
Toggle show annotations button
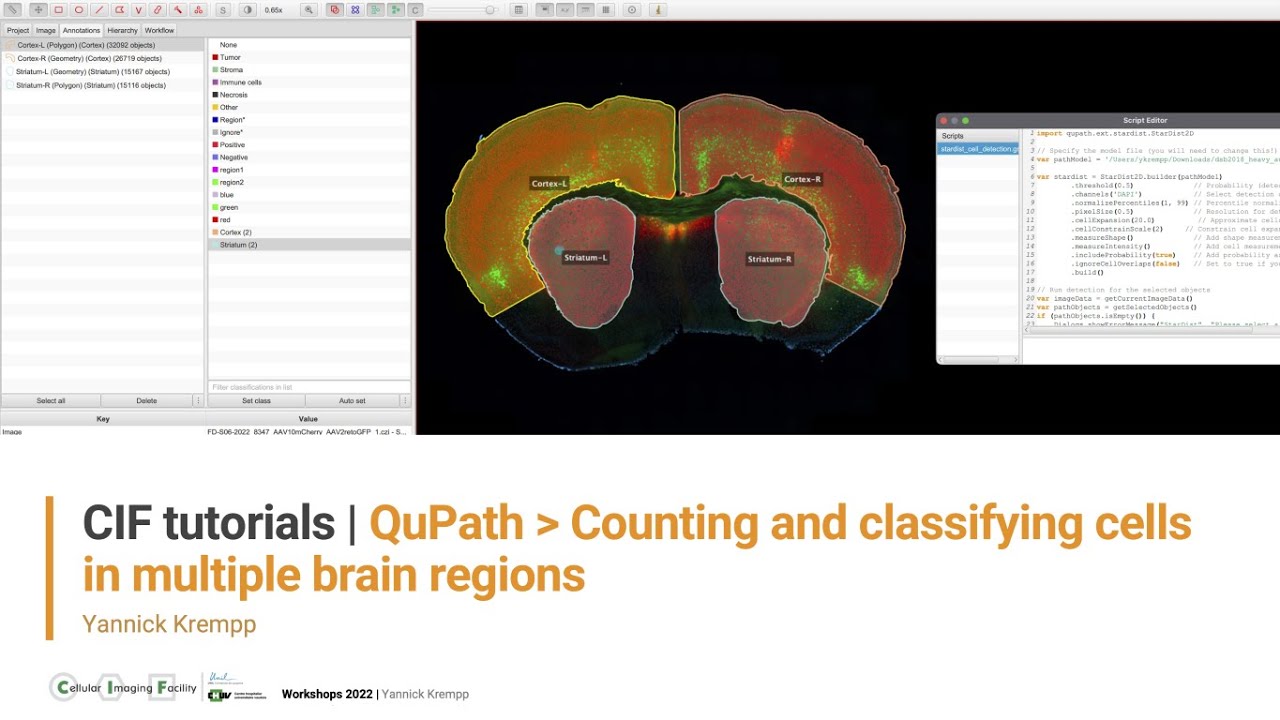coord(334,9)
